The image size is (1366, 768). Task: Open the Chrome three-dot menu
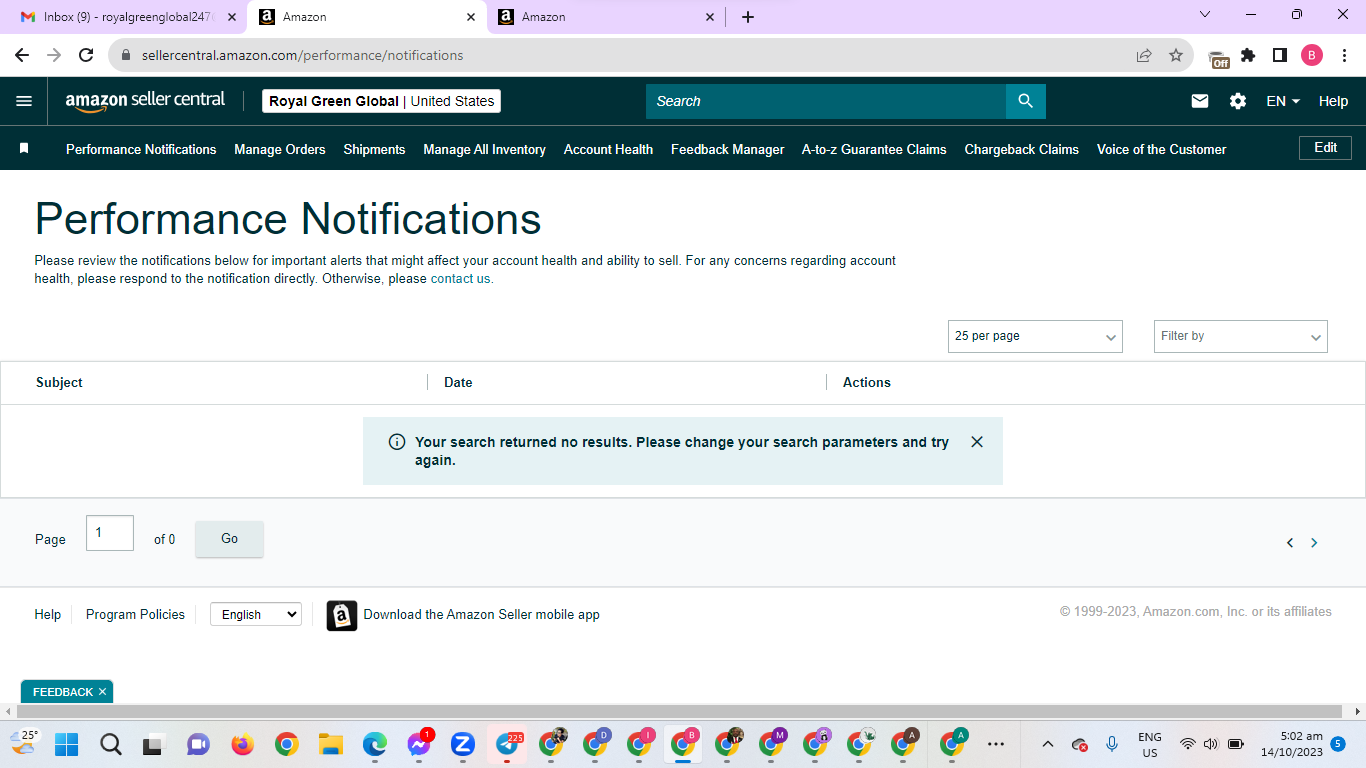[x=1344, y=55]
